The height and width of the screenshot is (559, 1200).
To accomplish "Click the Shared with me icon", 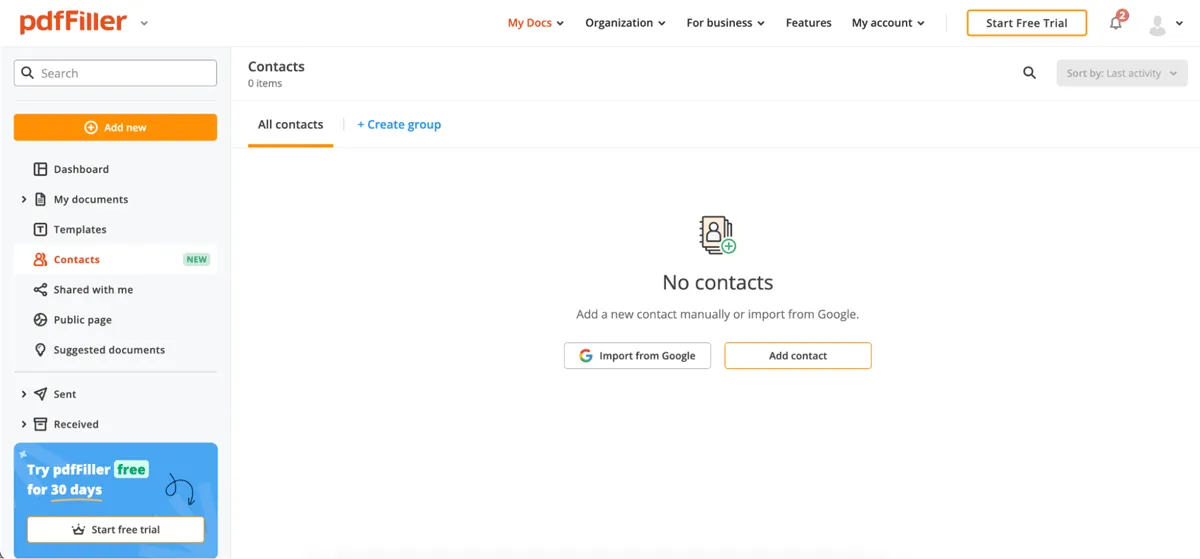I will click(40, 289).
